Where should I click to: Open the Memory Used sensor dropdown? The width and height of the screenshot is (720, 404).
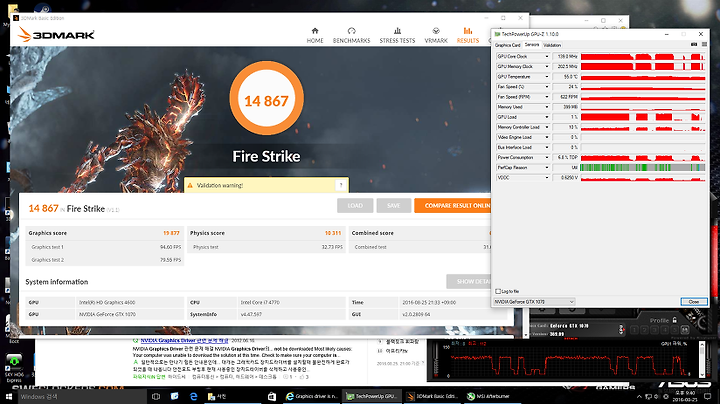(x=546, y=107)
